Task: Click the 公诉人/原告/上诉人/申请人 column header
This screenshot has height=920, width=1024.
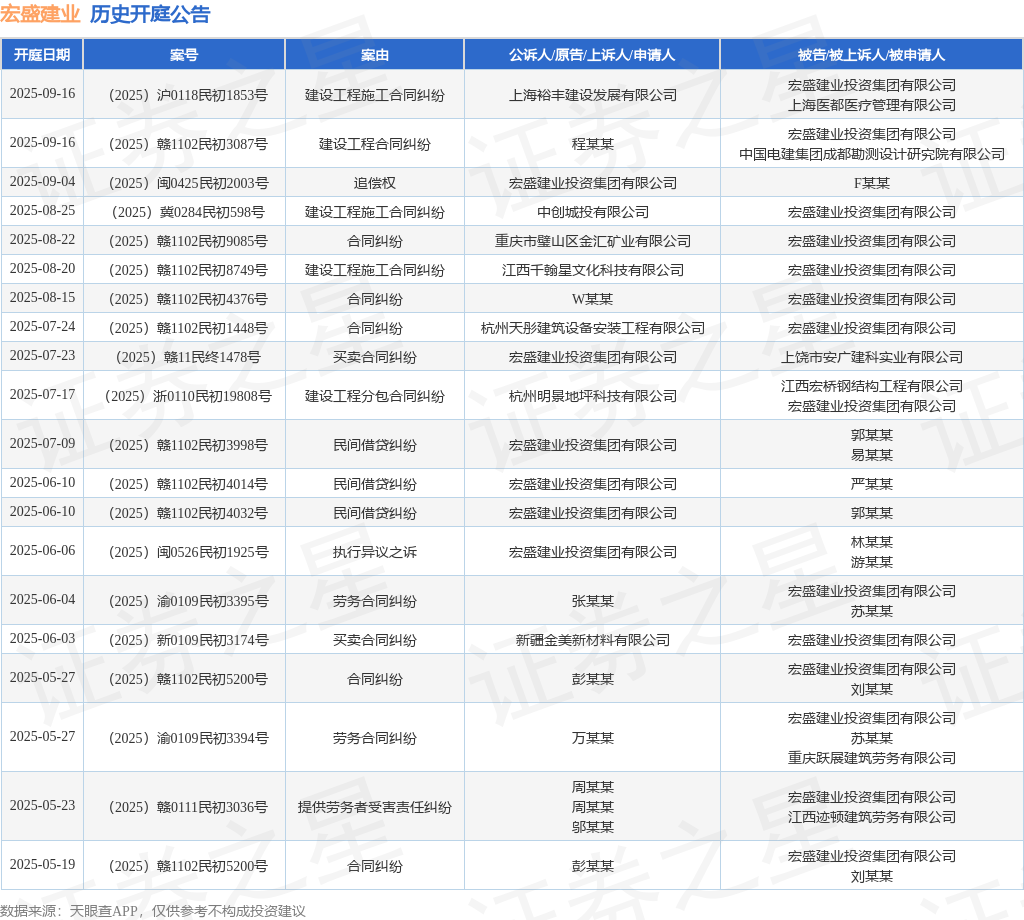Action: 592,55
